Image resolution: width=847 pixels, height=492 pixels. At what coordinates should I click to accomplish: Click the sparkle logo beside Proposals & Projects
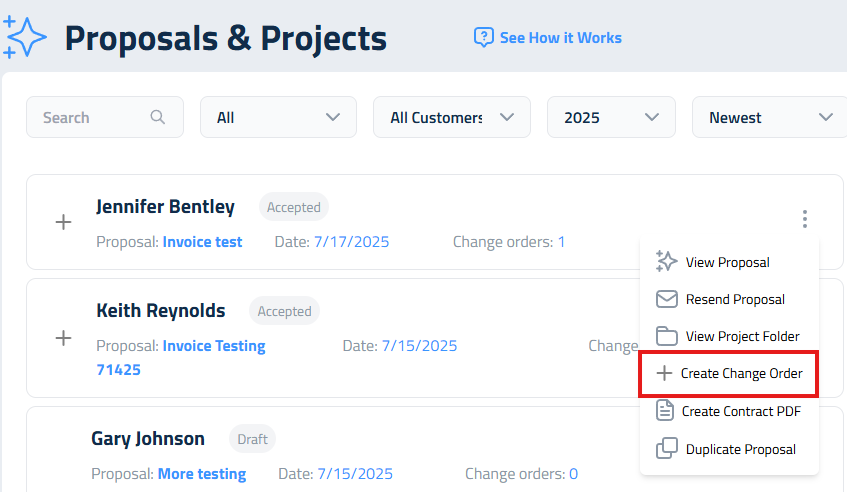[25, 37]
